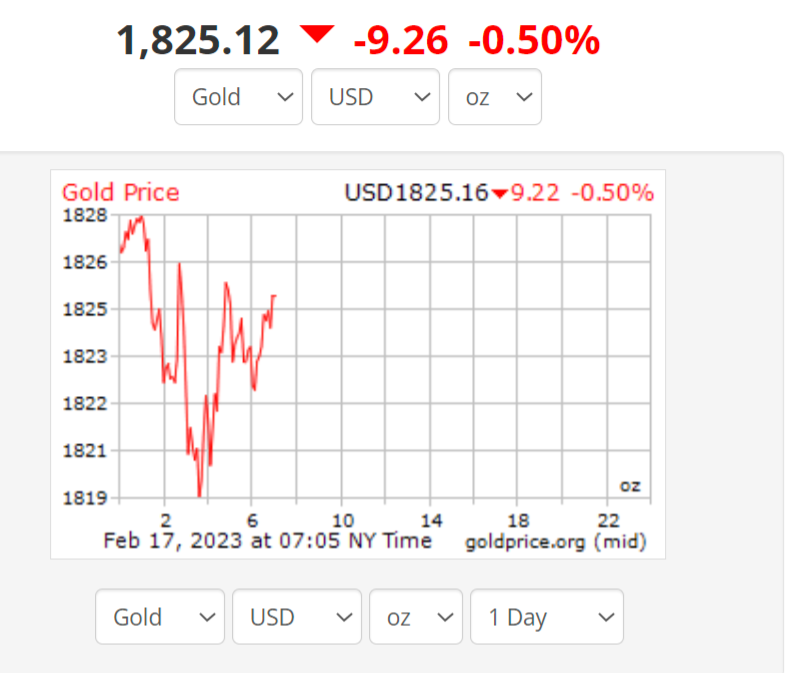This screenshot has width=787, height=673.
Task: Expand the oz unit dropdown below the chart
Action: point(415,617)
